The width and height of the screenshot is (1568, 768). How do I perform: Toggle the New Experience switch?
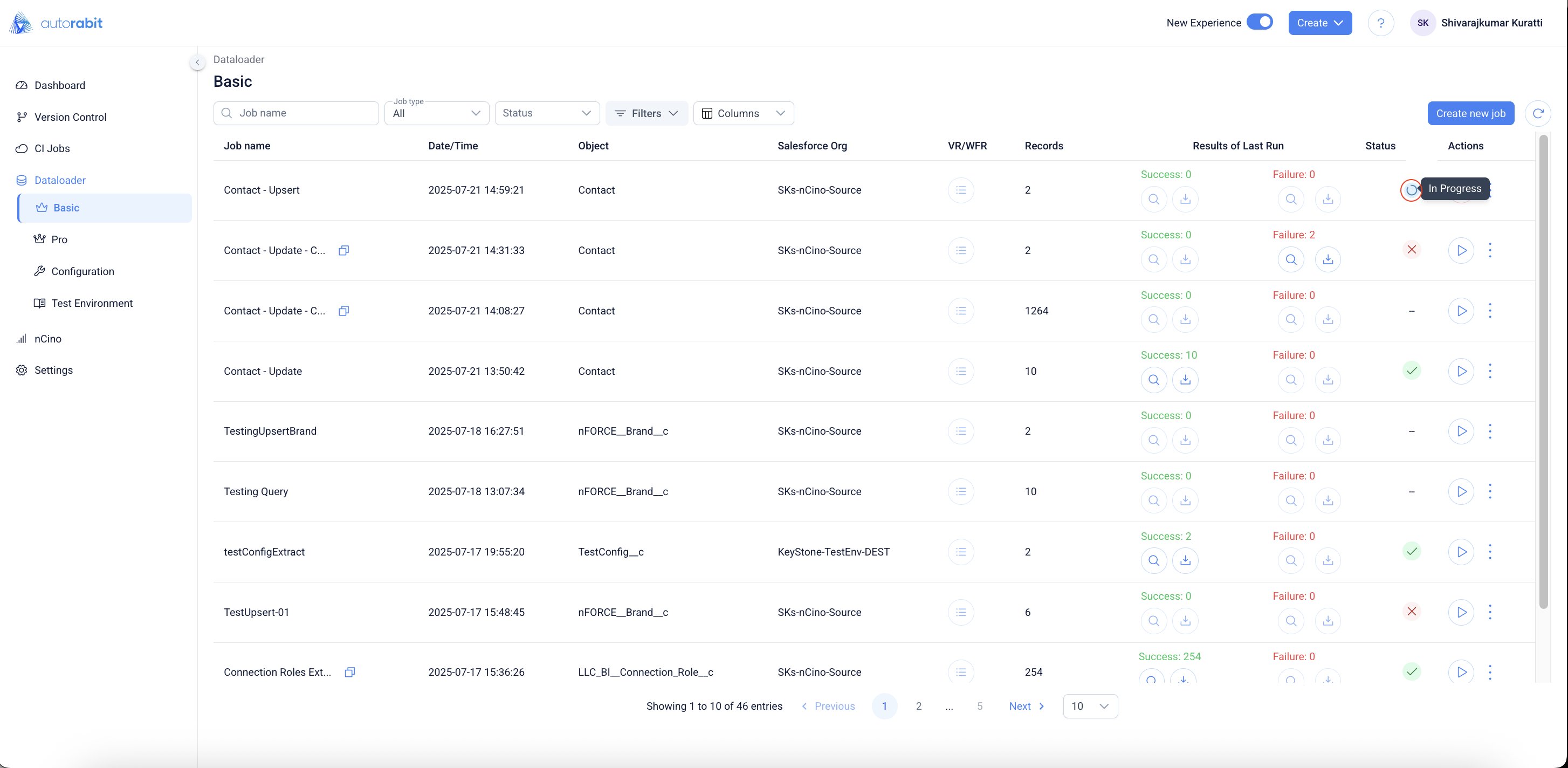pyautogui.click(x=1260, y=23)
